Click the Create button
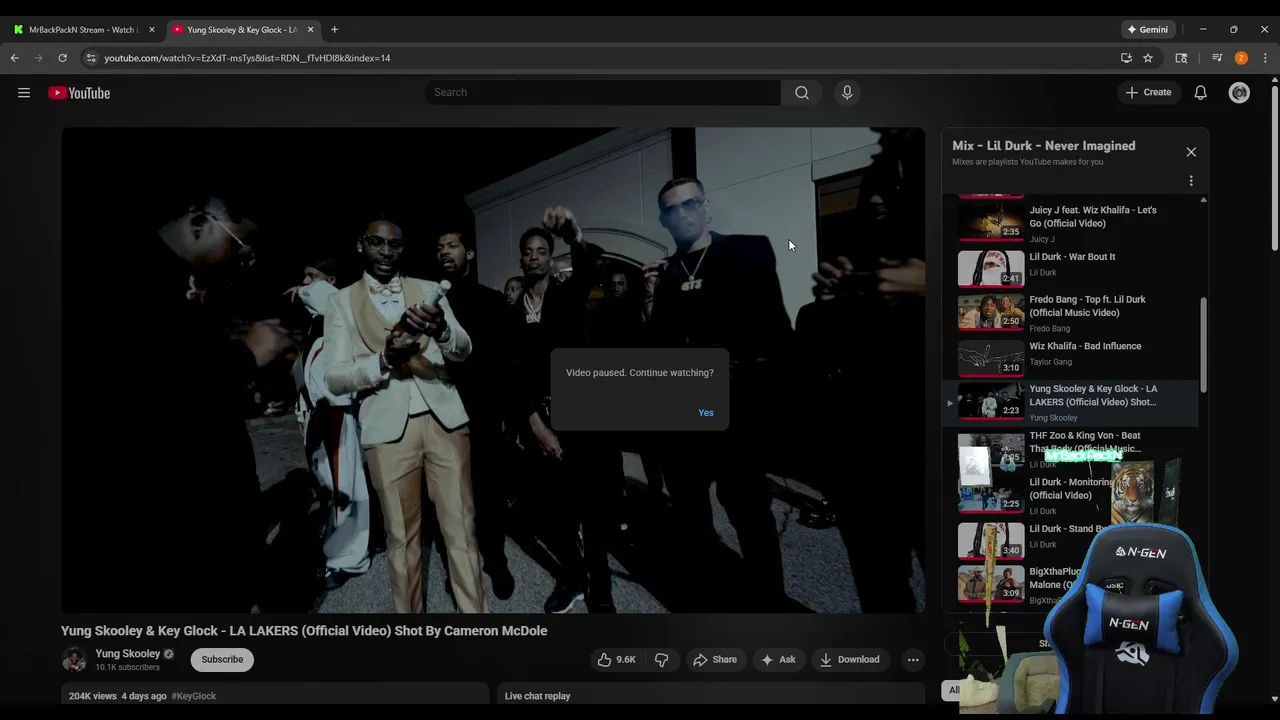Viewport: 1280px width, 720px height. (x=1148, y=93)
